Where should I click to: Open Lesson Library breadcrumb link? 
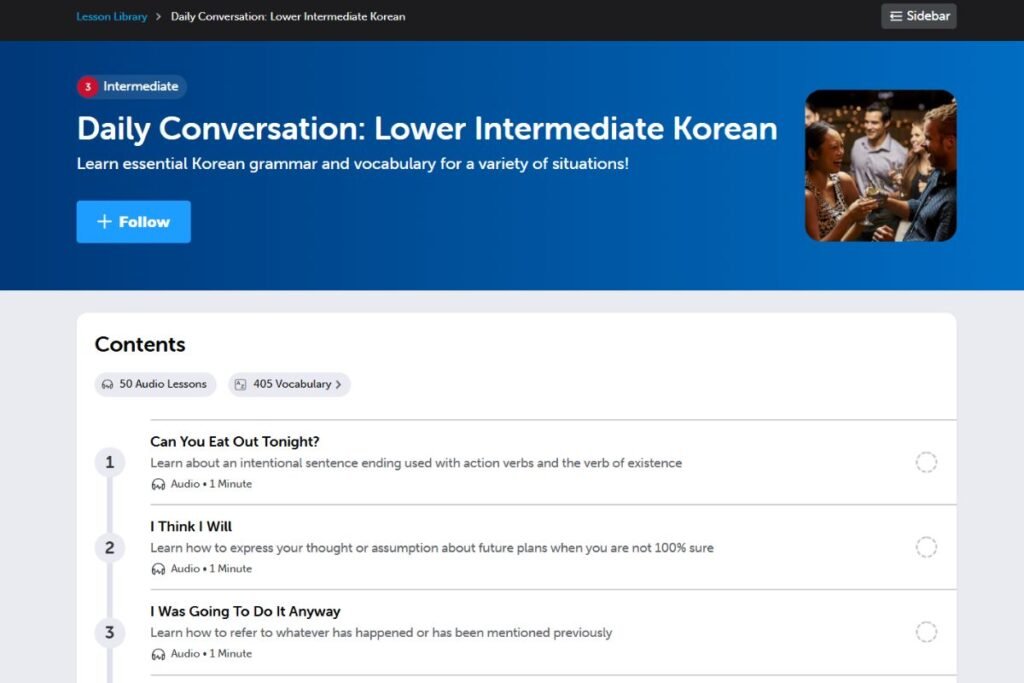point(111,17)
